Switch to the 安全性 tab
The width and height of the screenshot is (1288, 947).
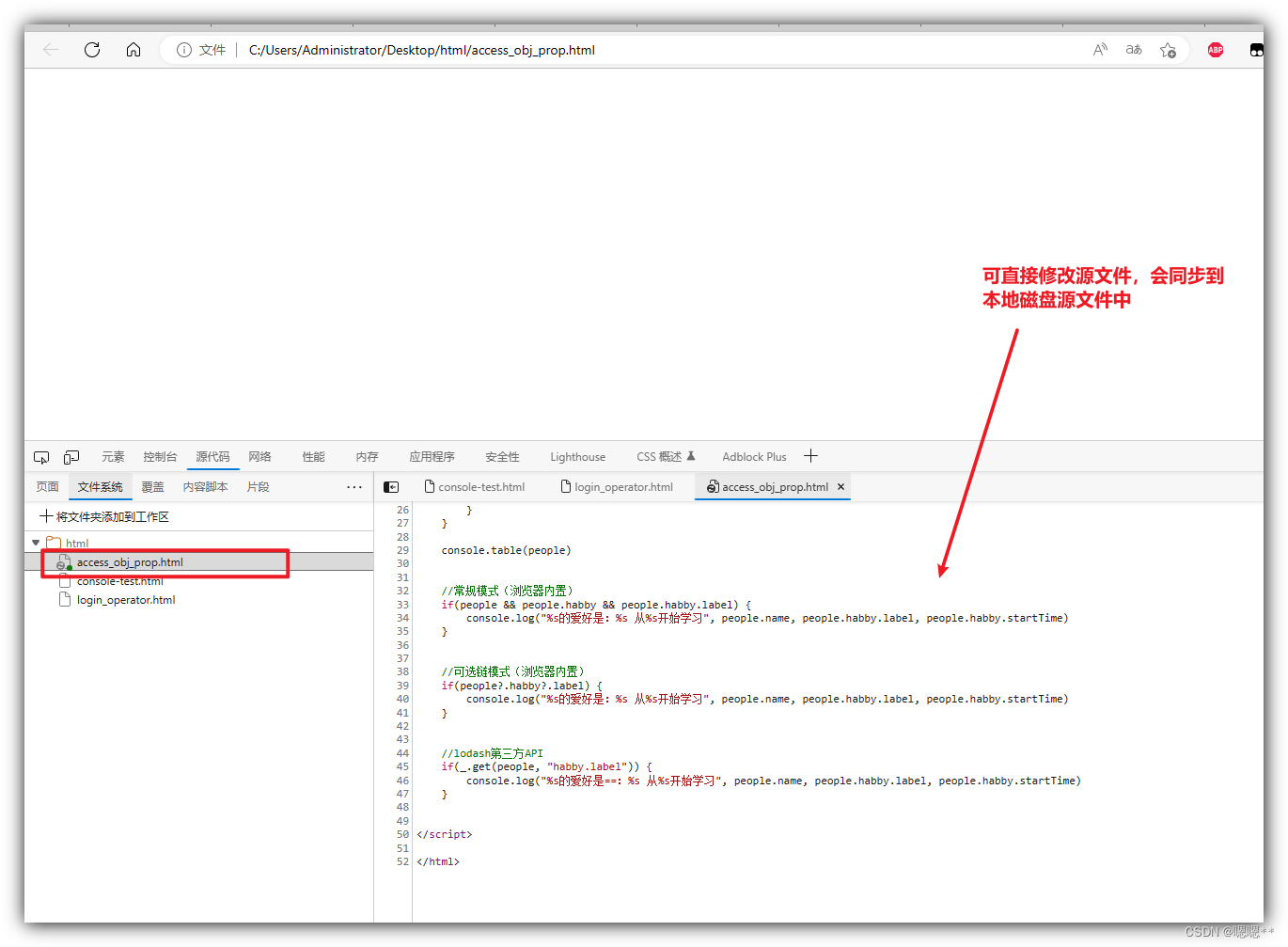pyautogui.click(x=502, y=457)
